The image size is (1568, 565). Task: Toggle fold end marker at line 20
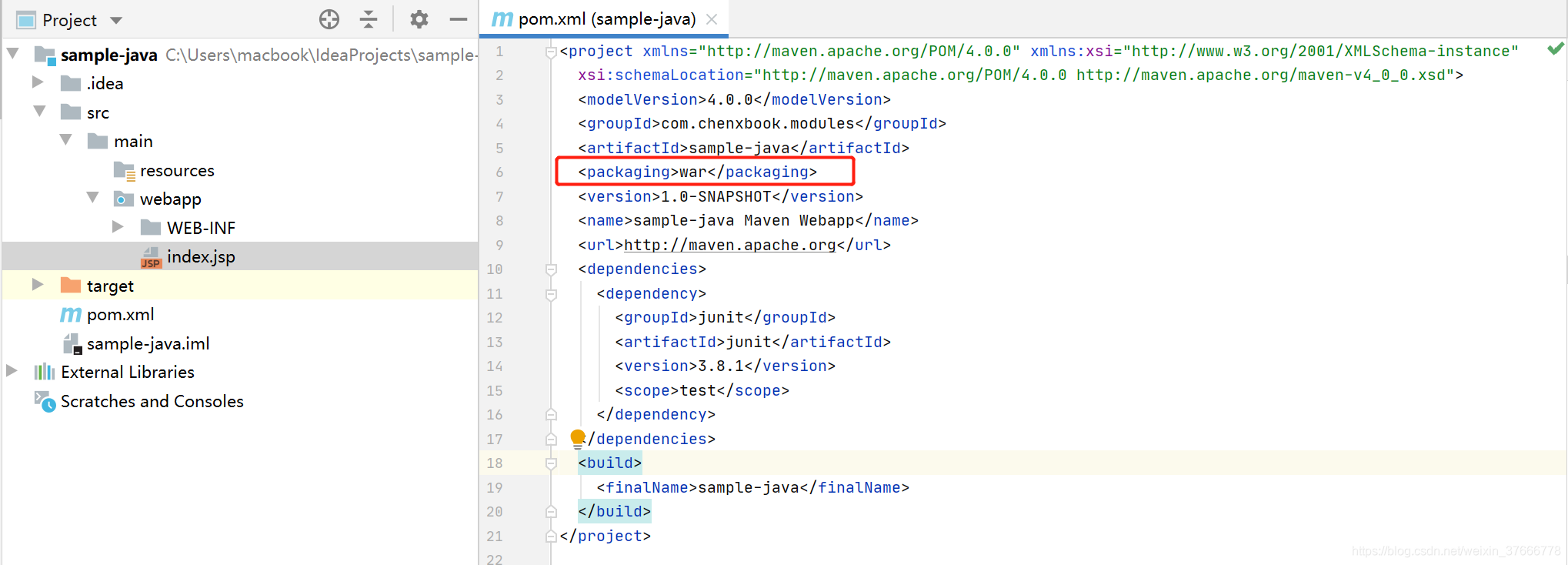(551, 511)
